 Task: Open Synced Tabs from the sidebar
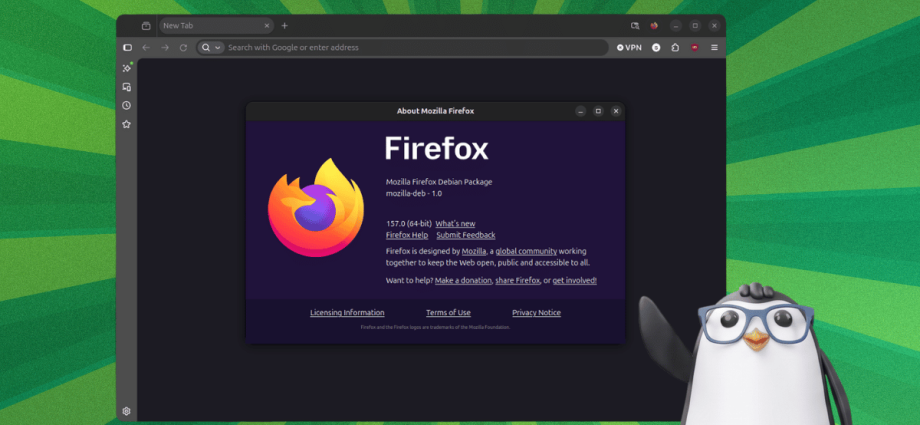click(126, 87)
